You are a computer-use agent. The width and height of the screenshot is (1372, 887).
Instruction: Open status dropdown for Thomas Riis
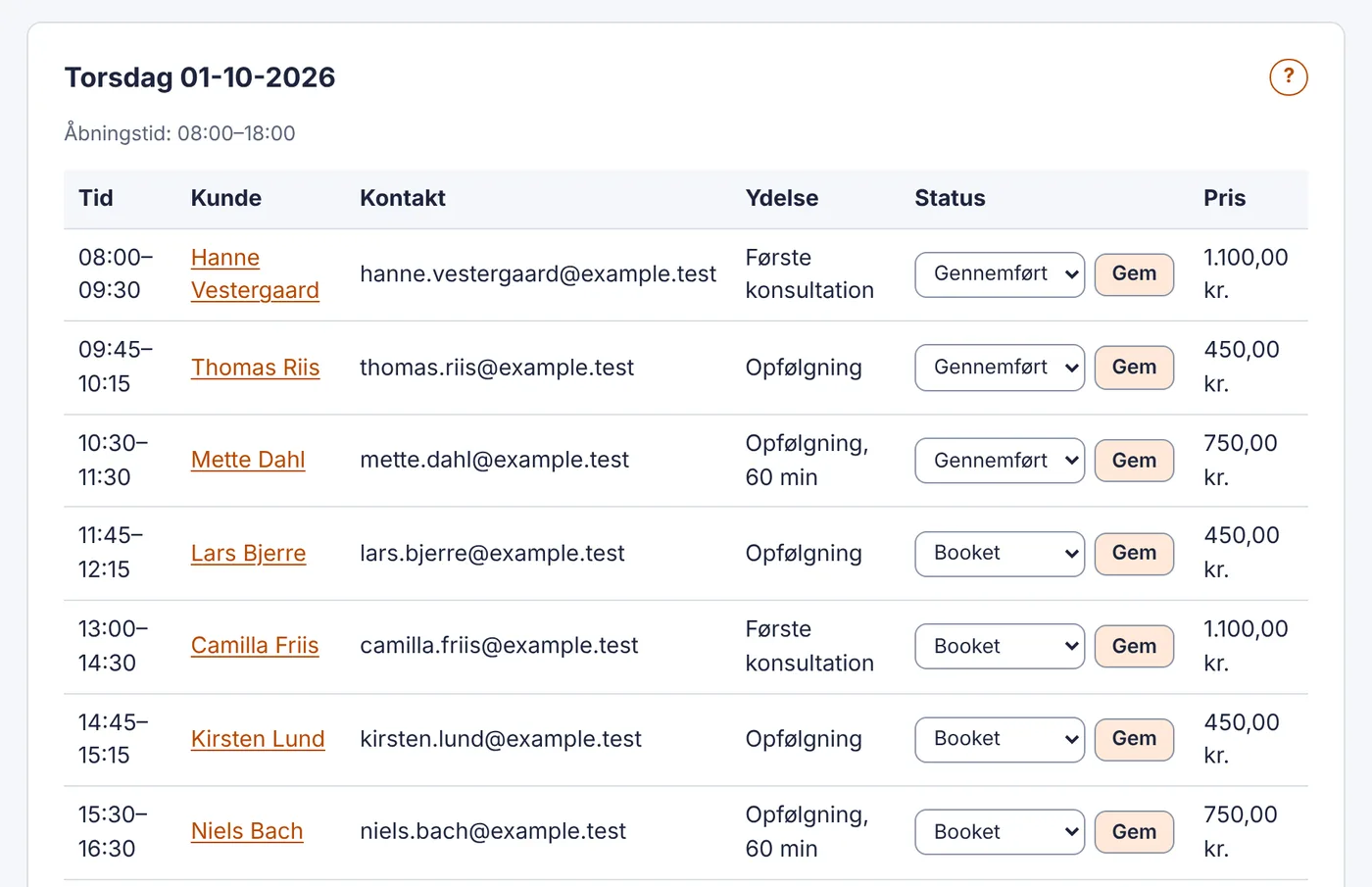point(1000,368)
